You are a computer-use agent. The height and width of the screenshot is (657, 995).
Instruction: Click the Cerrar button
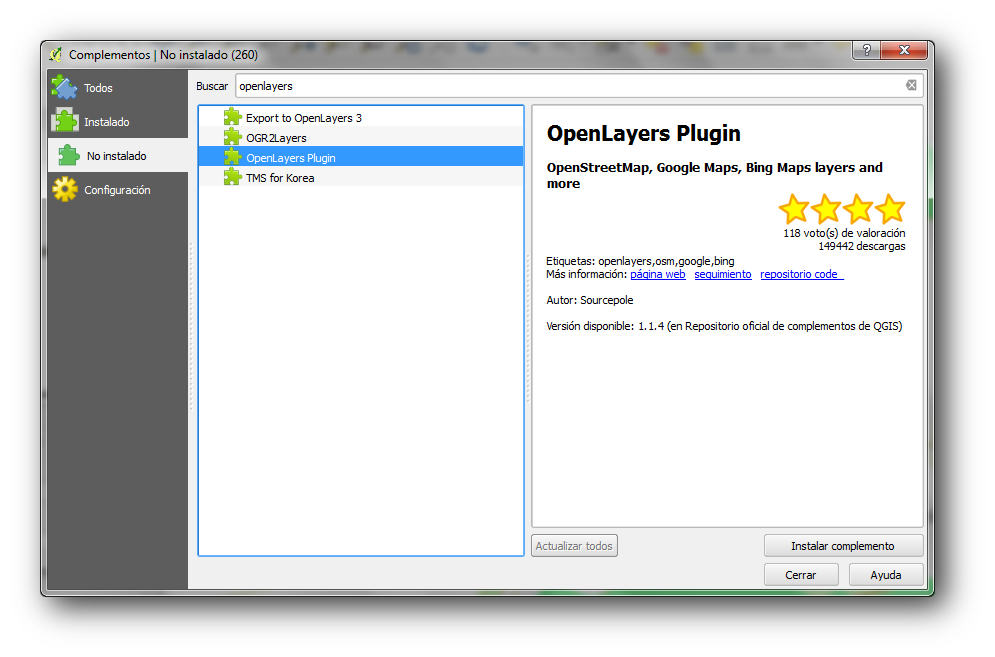[x=801, y=574]
